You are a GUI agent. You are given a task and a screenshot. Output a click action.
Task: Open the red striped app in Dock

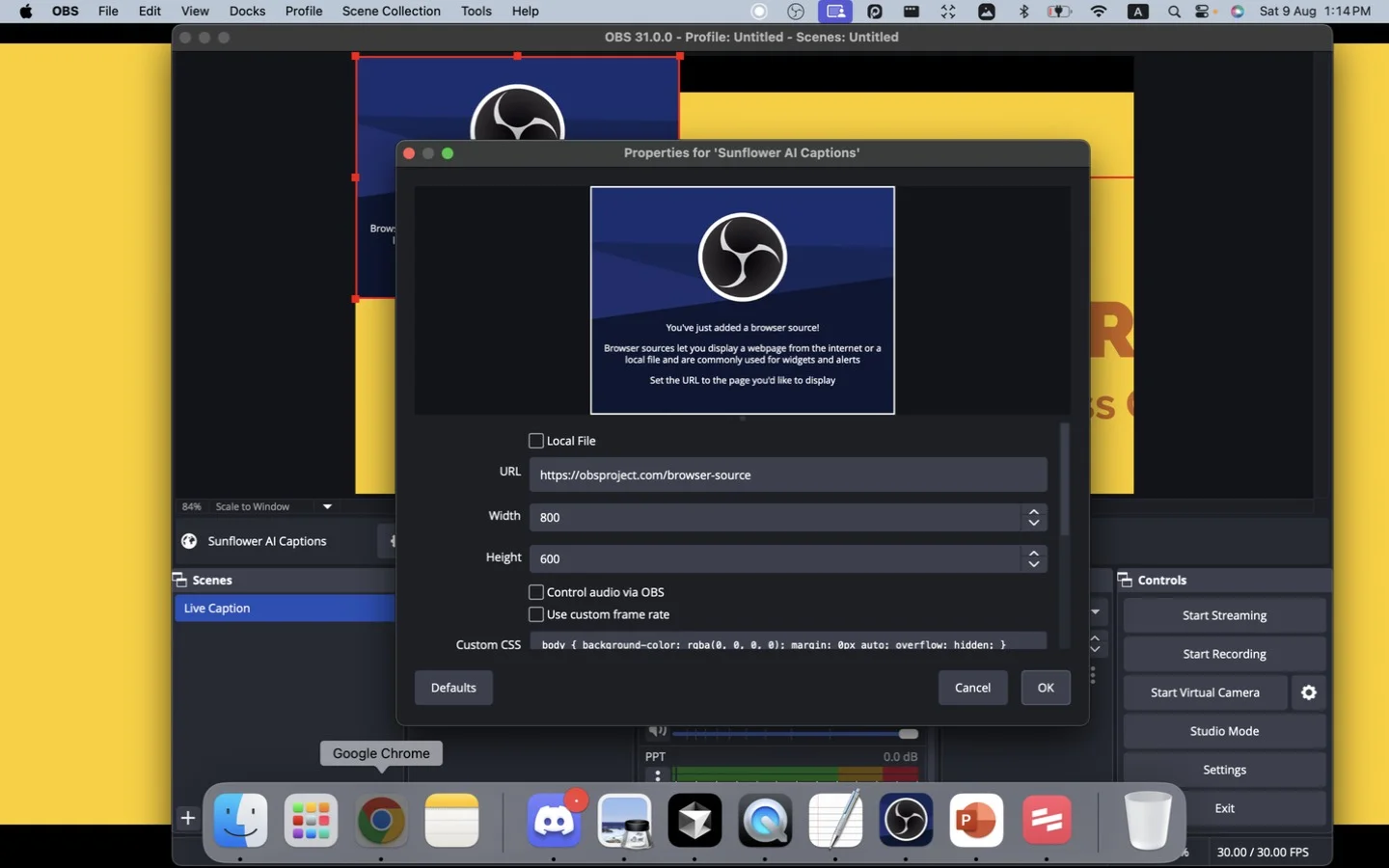tap(1047, 821)
